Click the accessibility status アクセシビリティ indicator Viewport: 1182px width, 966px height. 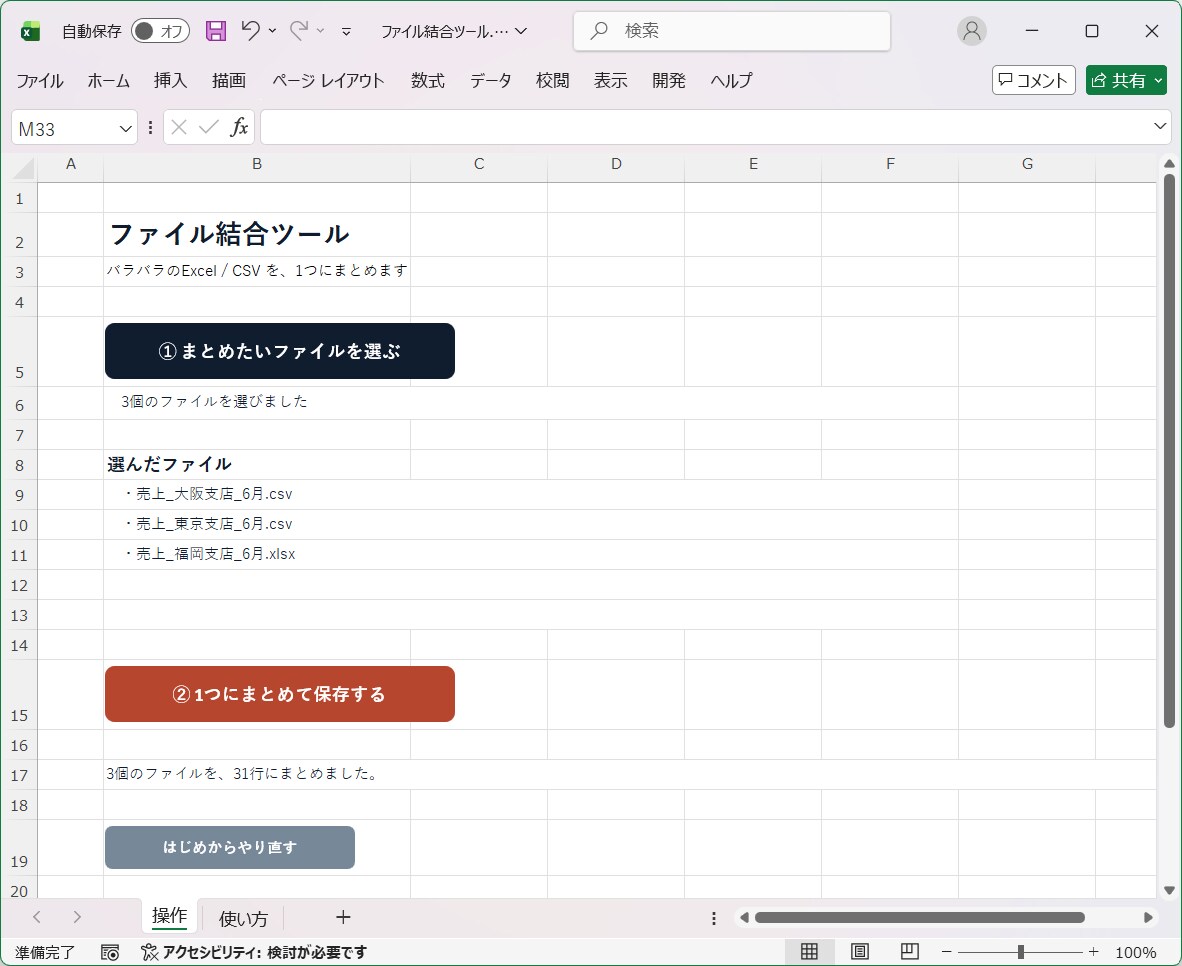254,952
